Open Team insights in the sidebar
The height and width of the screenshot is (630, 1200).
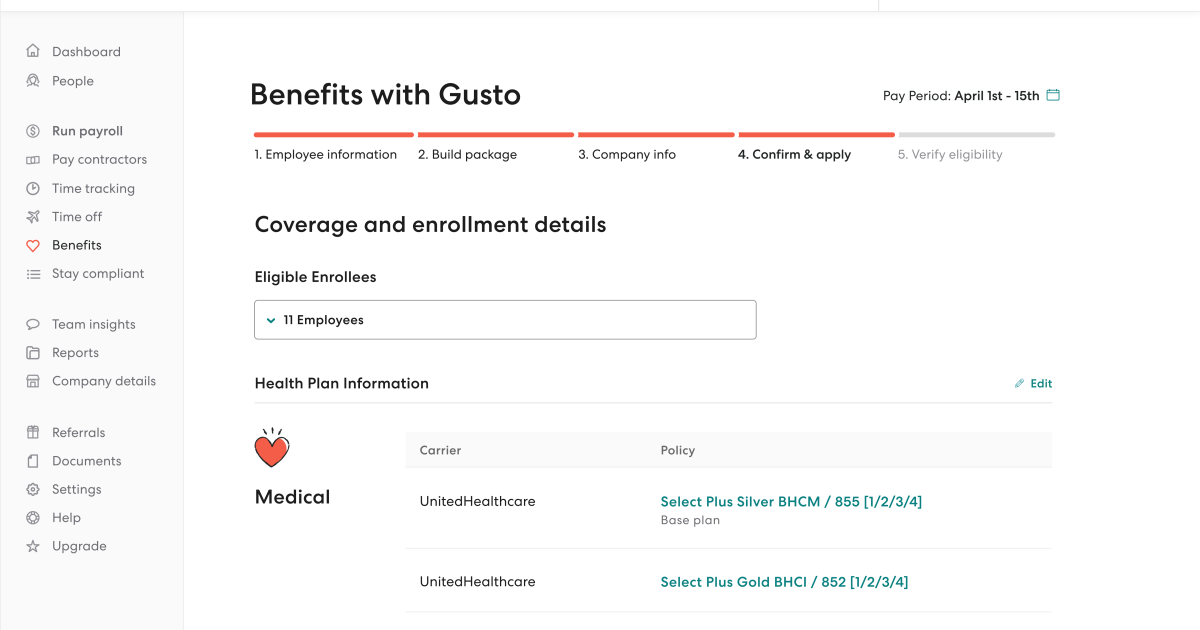(x=93, y=325)
